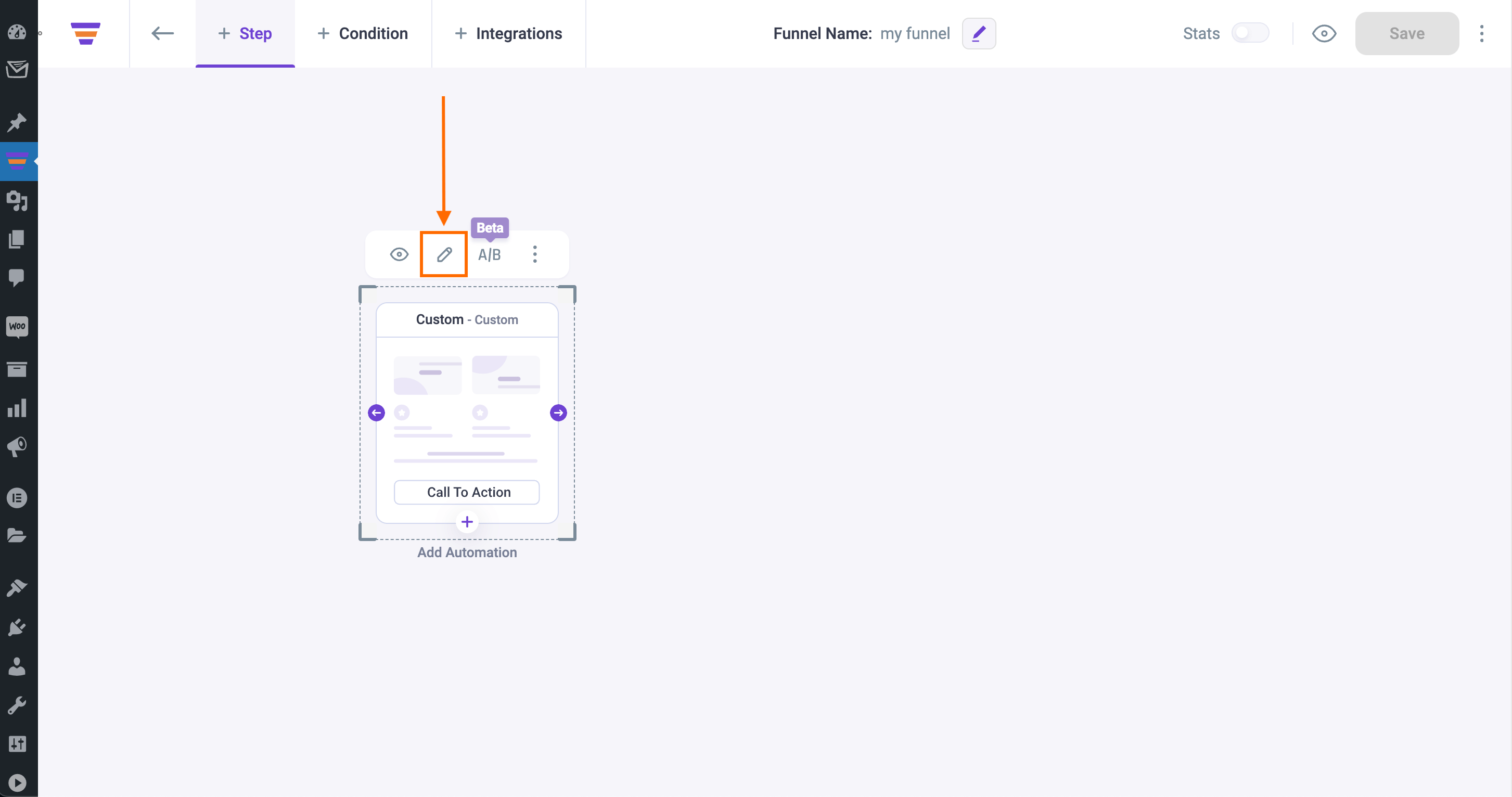Toggle the Stats switch on/off

coord(1250,33)
